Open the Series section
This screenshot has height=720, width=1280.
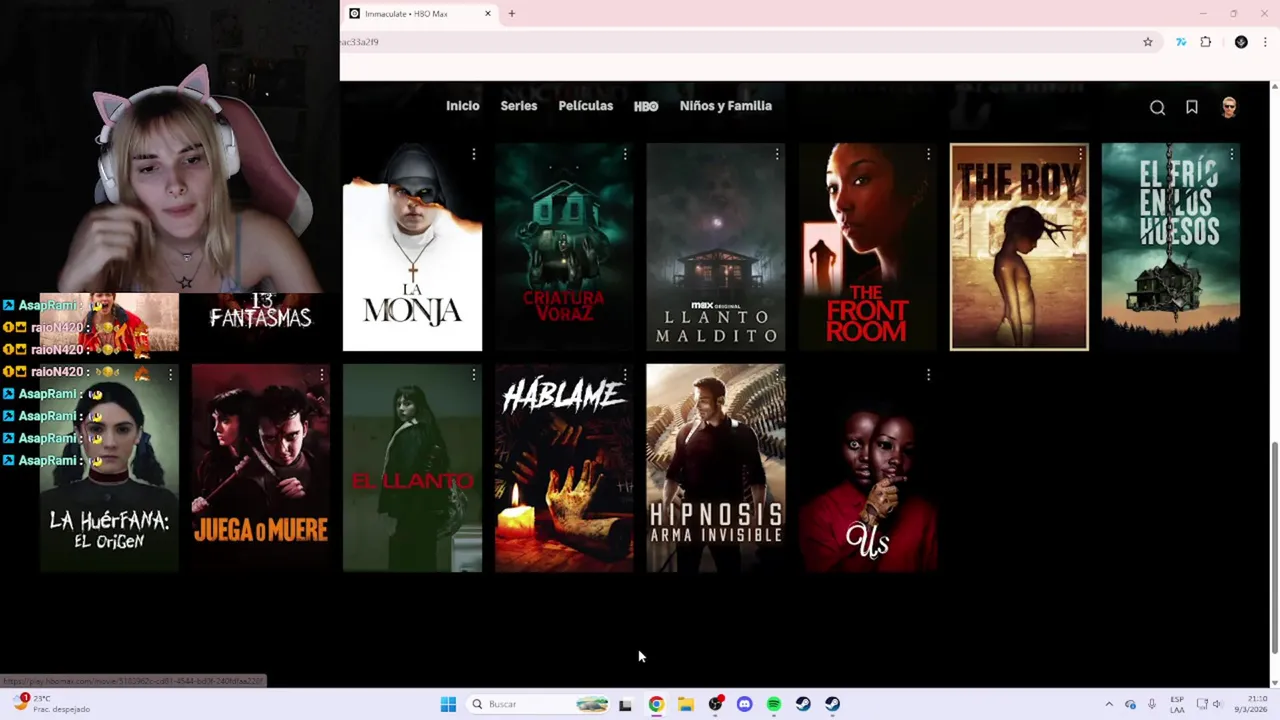519,106
